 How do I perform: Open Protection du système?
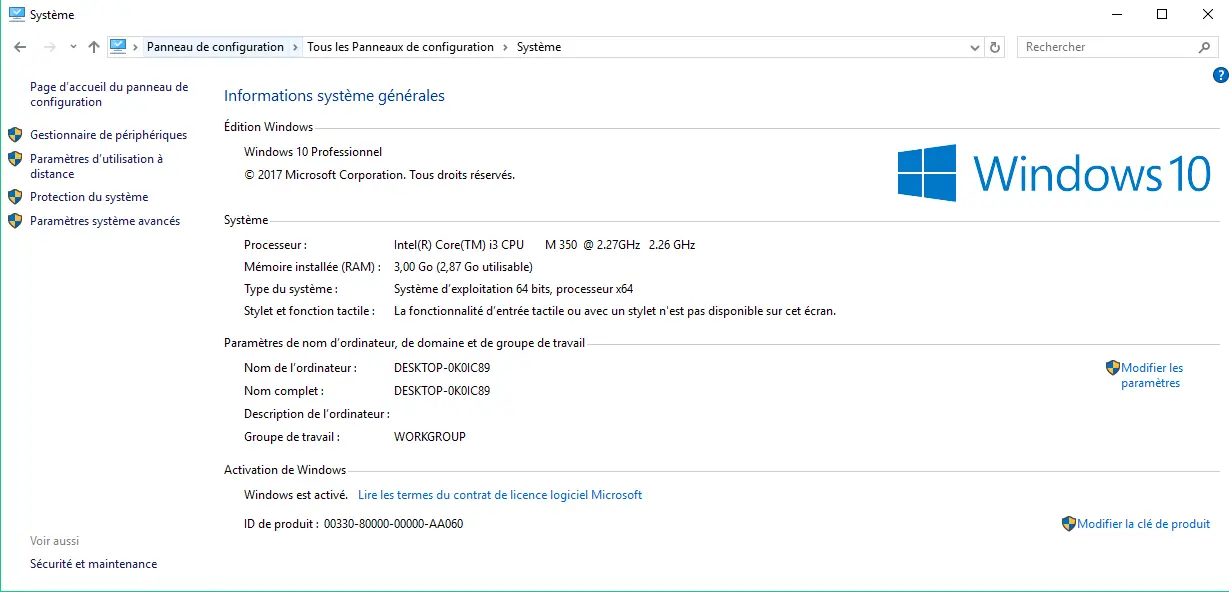[89, 197]
